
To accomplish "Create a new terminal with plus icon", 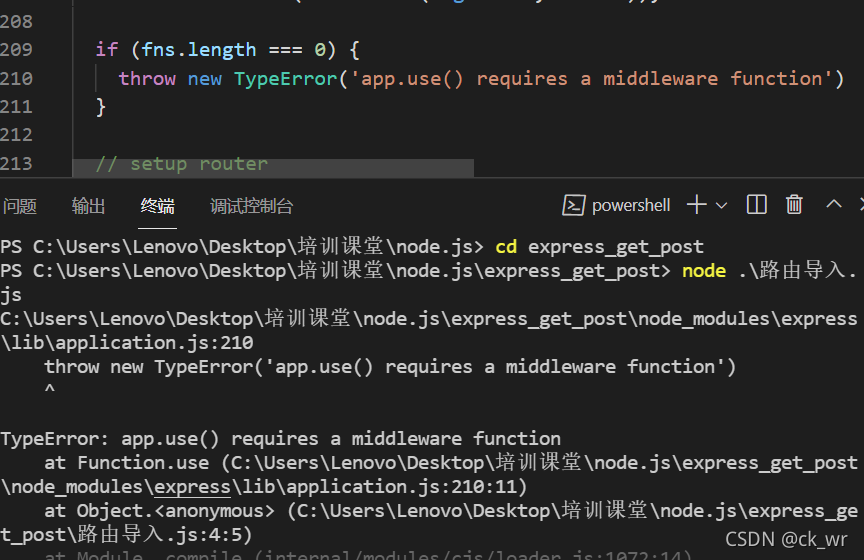I will coord(696,205).
